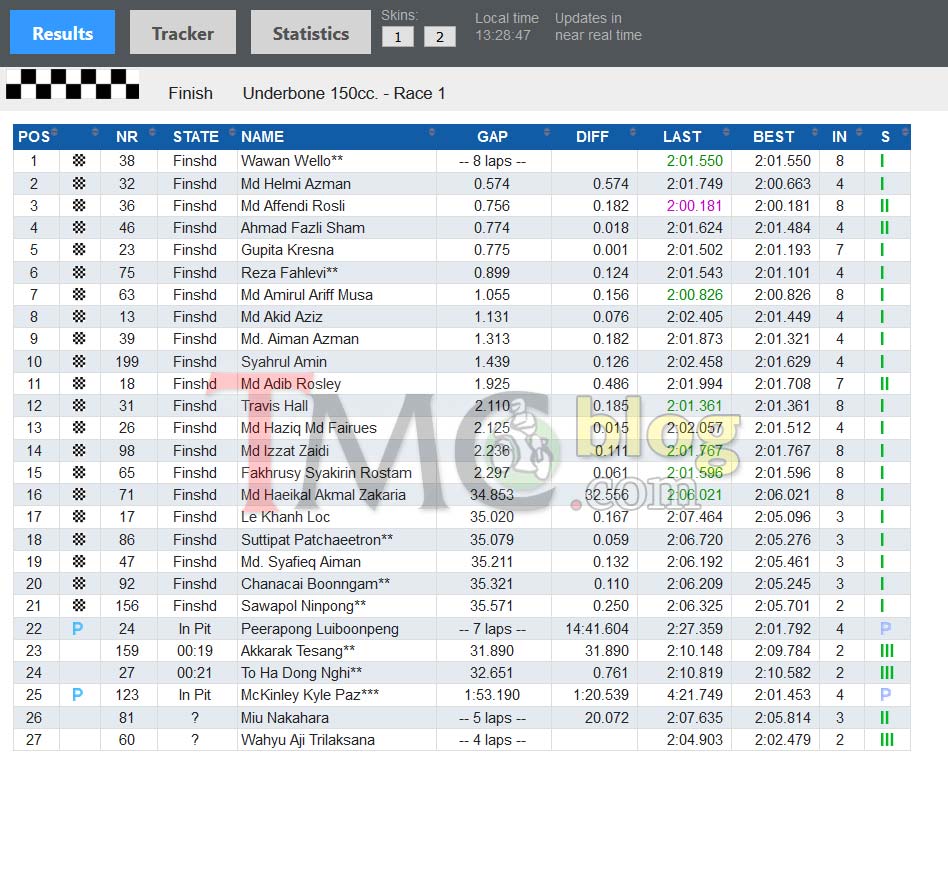
Task: Click rider name Wawan Wello**
Action: point(292,161)
